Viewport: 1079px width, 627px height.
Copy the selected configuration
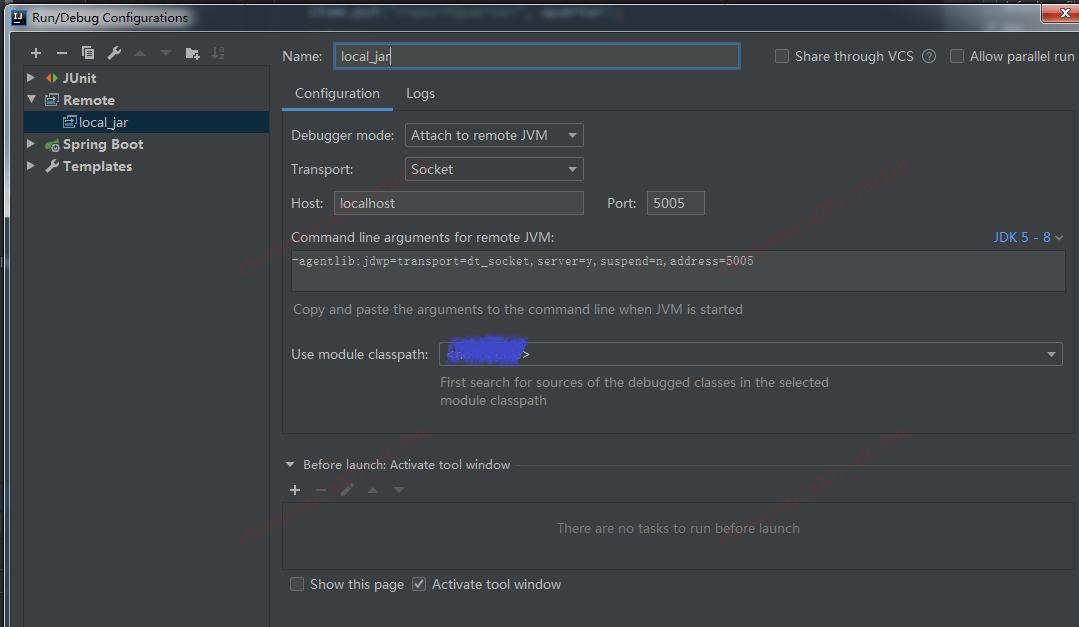coord(88,53)
